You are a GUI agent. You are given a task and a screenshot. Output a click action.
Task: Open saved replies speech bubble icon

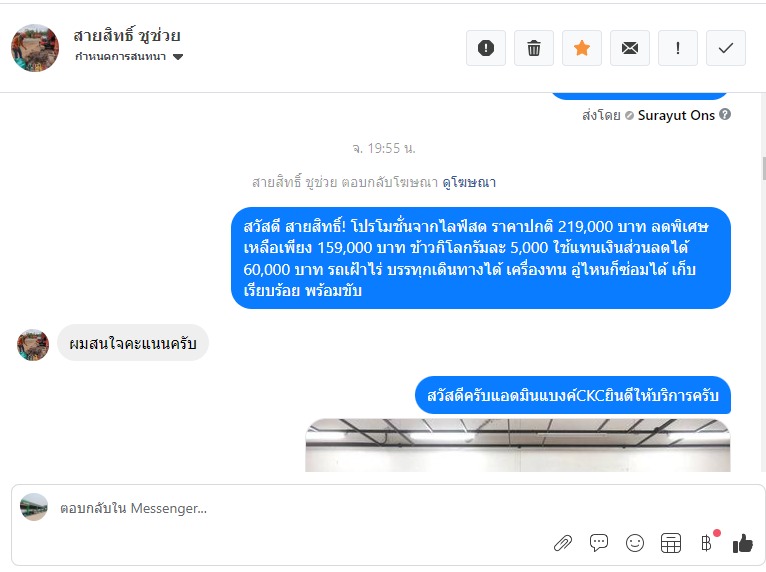tap(599, 543)
